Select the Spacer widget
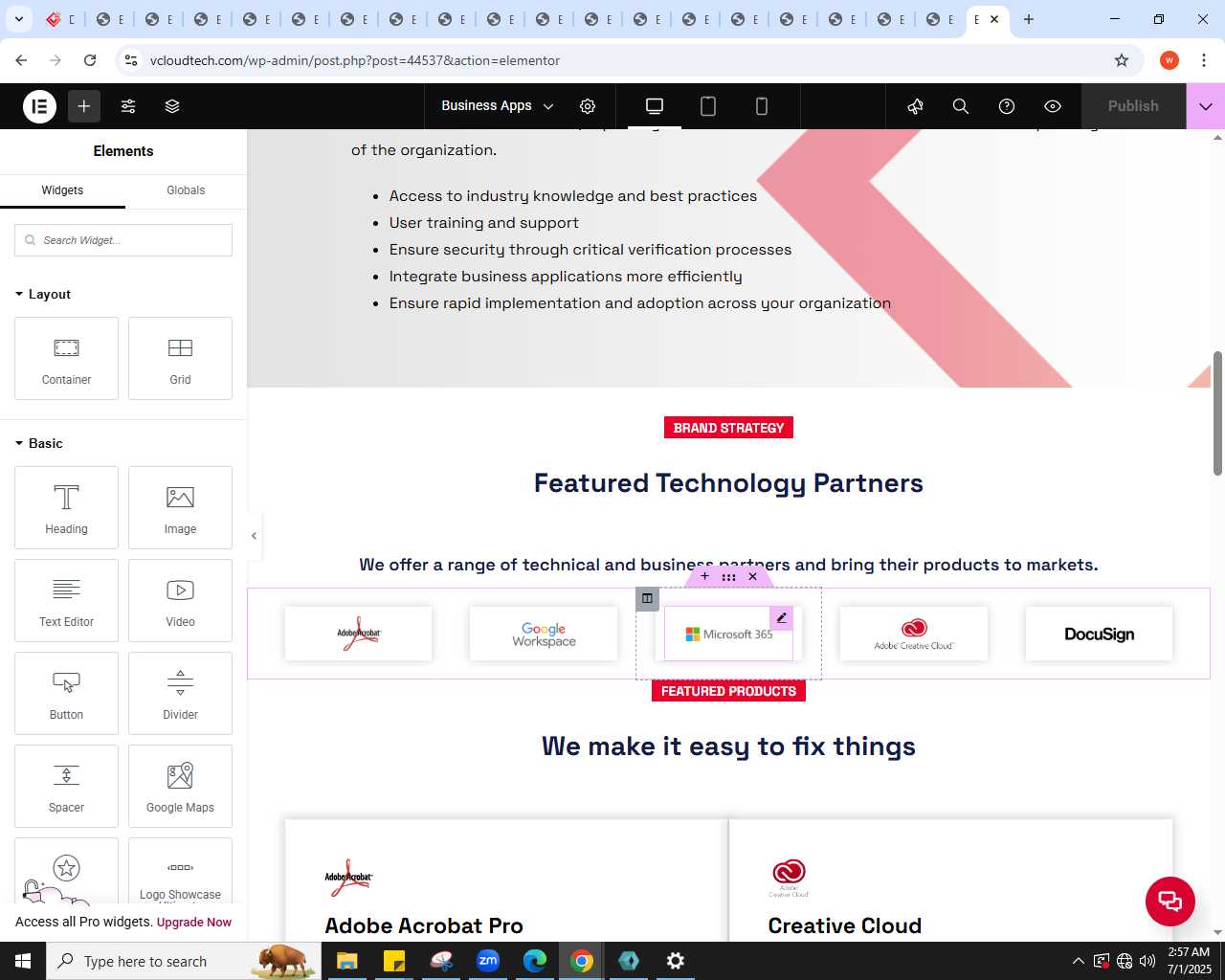Image resolution: width=1225 pixels, height=980 pixels. 66,786
